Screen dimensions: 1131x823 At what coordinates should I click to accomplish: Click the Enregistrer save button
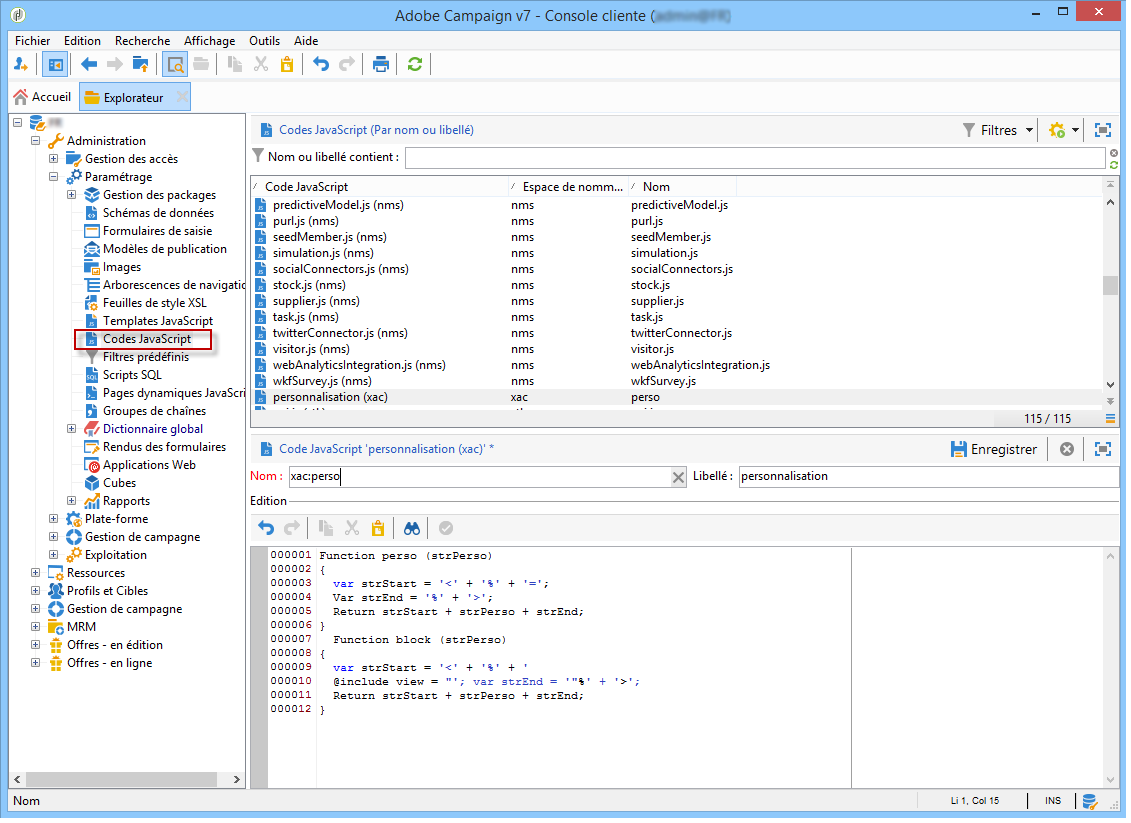pyautogui.click(x=994, y=449)
